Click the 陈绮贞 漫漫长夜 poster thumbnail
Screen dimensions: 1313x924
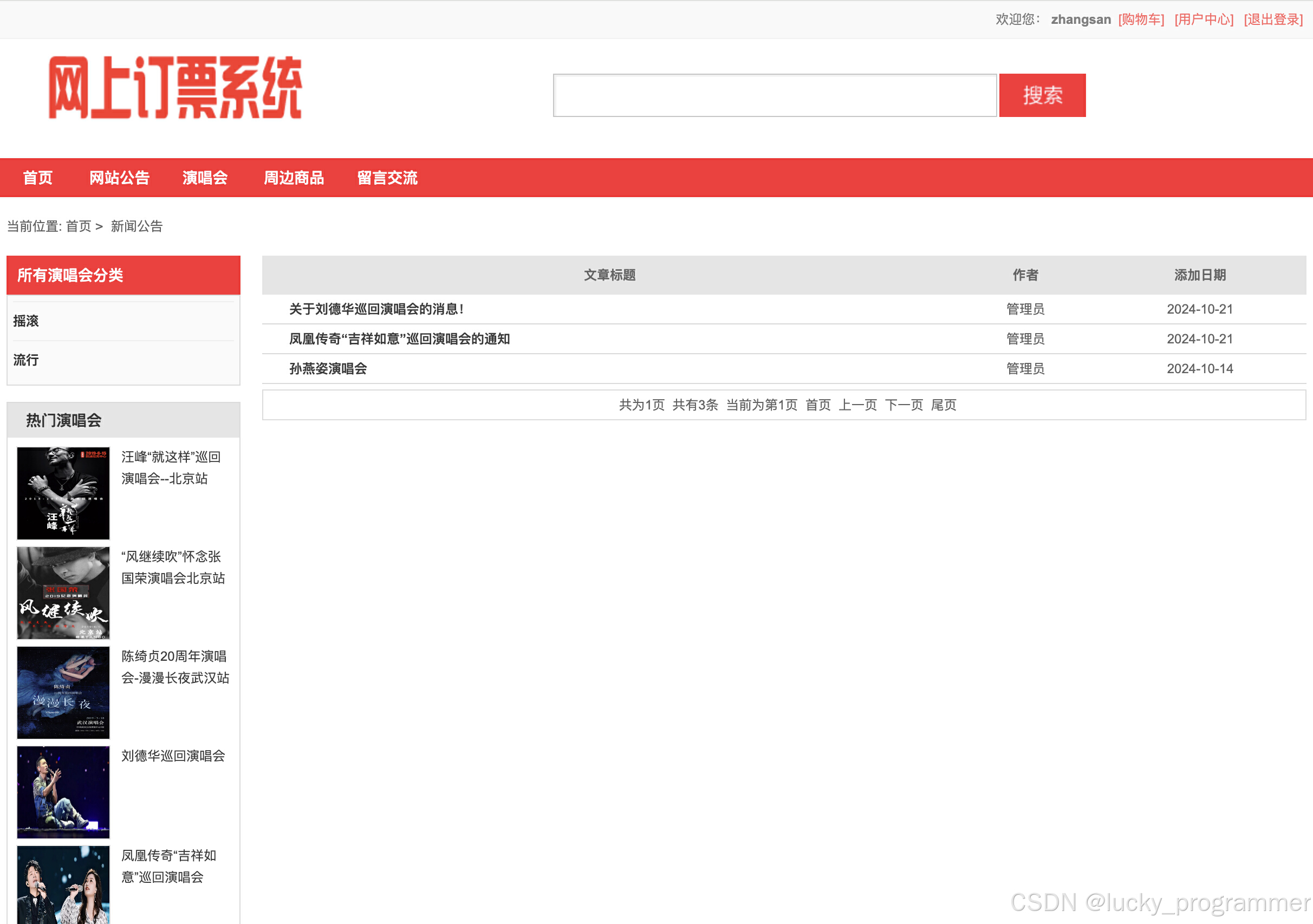point(63,692)
